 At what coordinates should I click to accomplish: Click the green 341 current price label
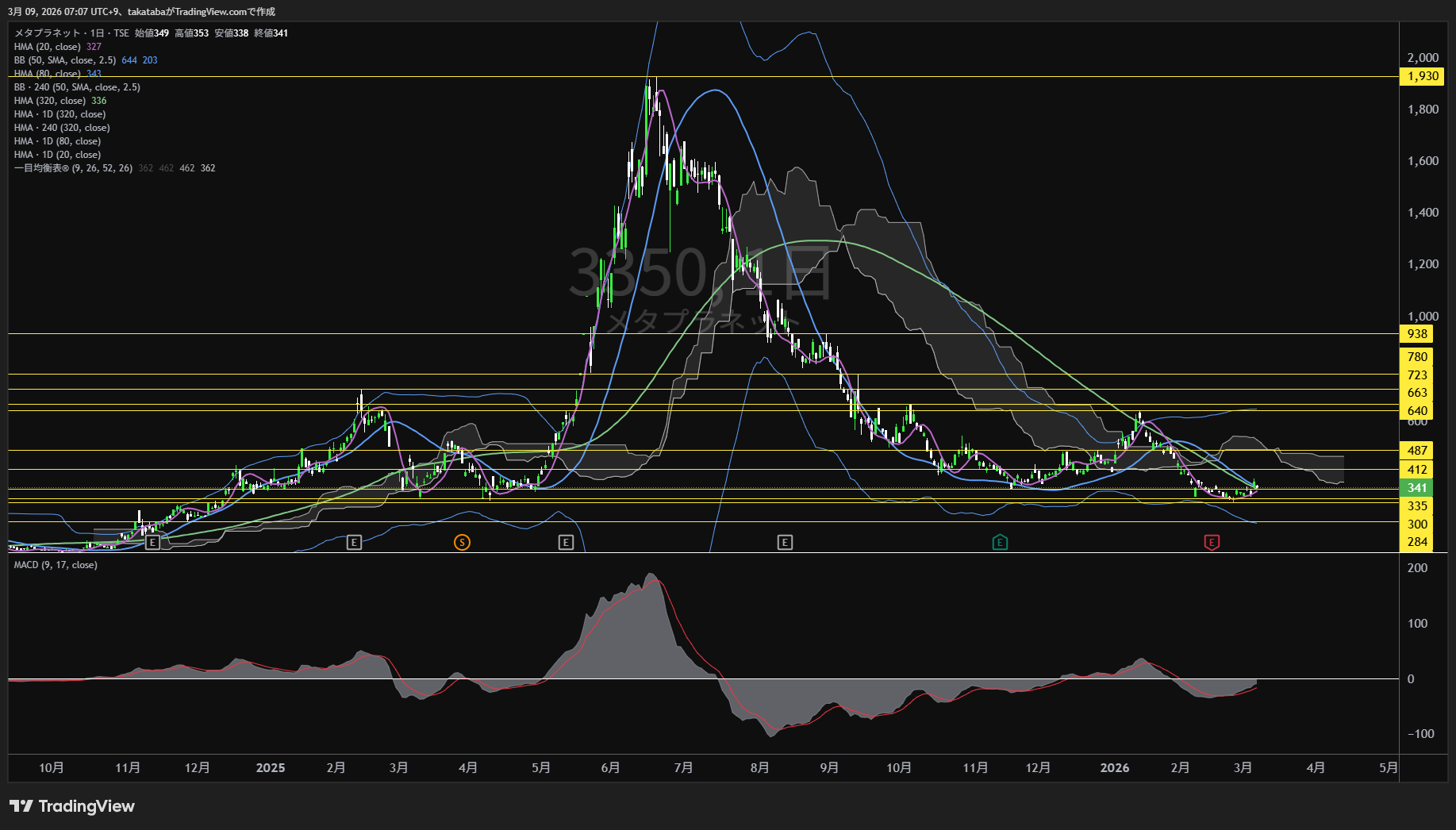tap(1417, 488)
